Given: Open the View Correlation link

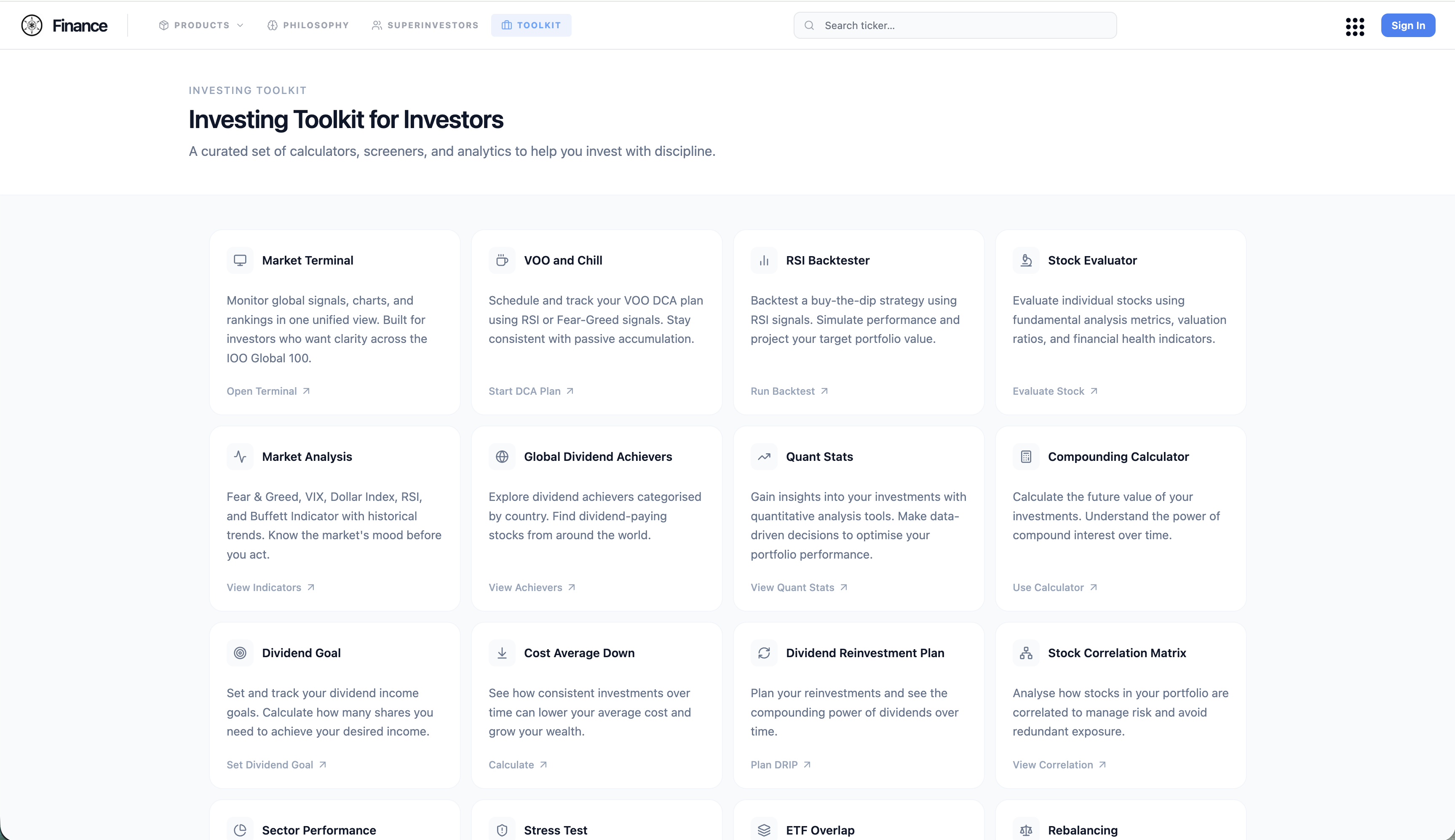Looking at the screenshot, I should tap(1059, 765).
